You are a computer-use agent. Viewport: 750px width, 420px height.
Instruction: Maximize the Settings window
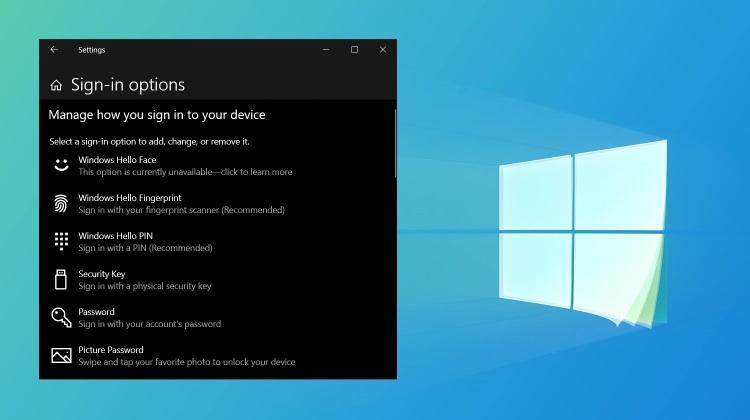click(x=354, y=50)
